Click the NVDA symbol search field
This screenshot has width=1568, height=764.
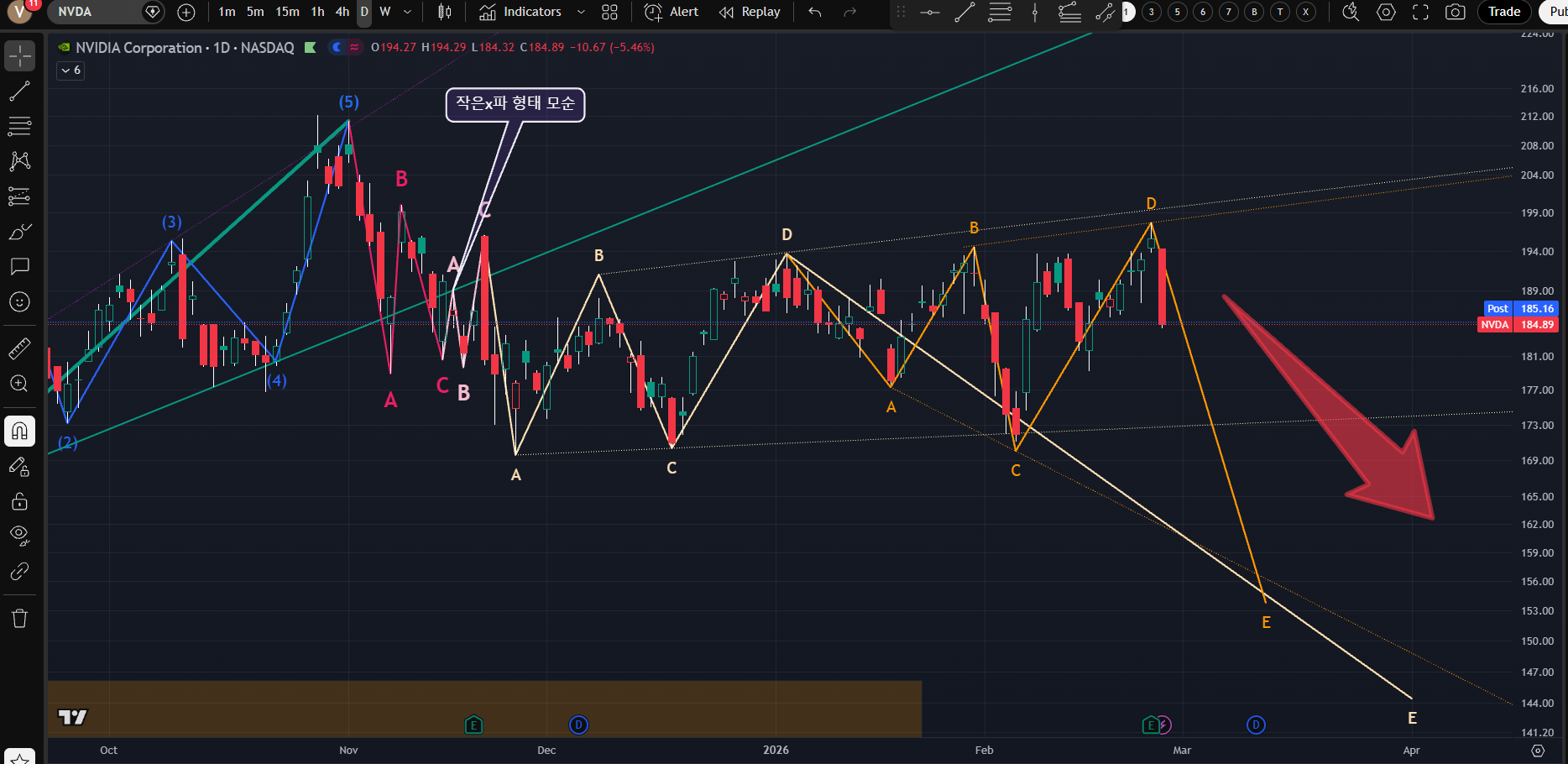[92, 12]
